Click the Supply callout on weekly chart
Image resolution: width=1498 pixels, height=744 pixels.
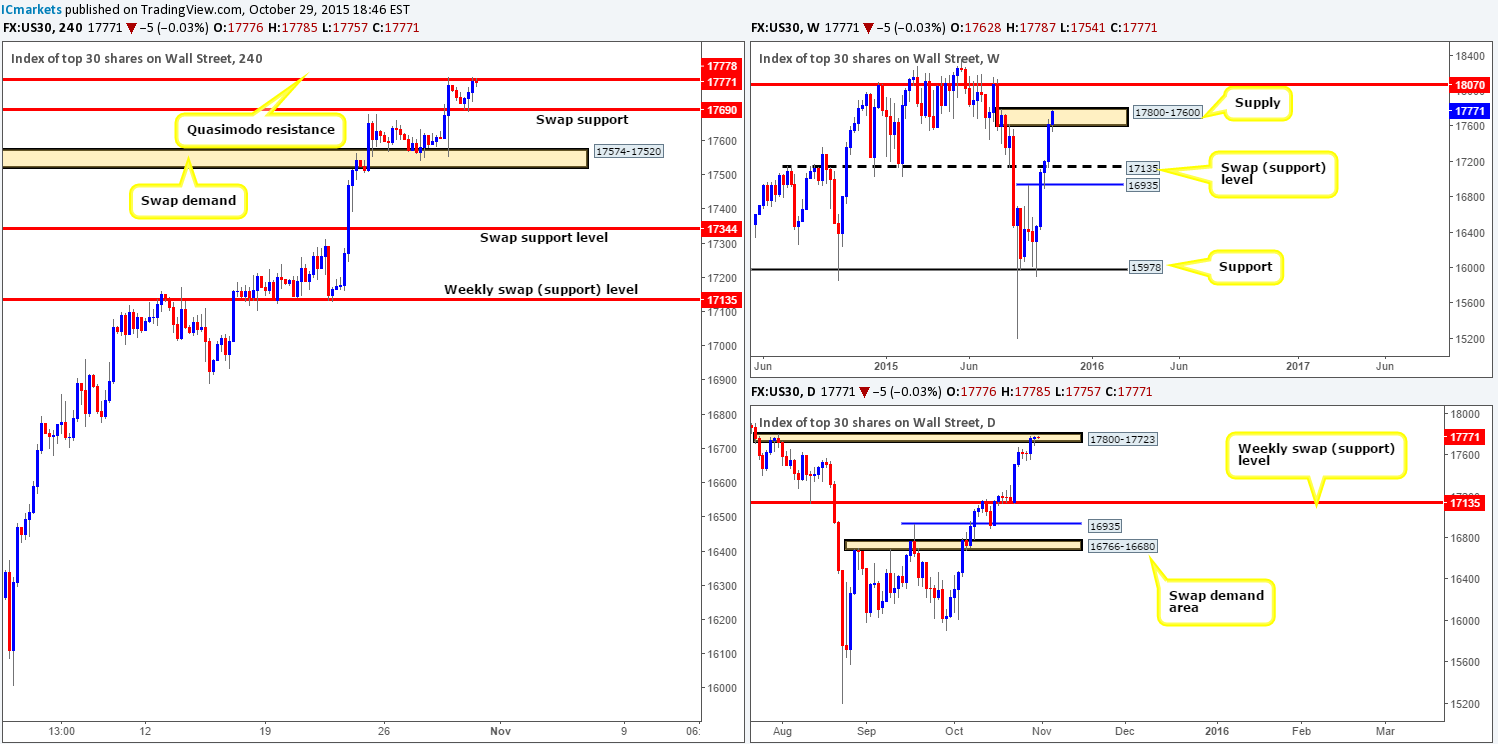click(1259, 103)
